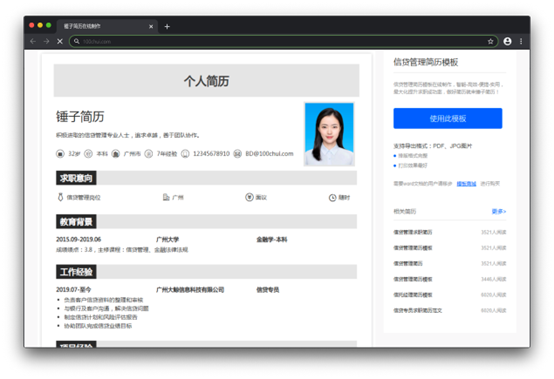Bookmark the page with the star icon
The width and height of the screenshot is (554, 379).
click(490, 41)
